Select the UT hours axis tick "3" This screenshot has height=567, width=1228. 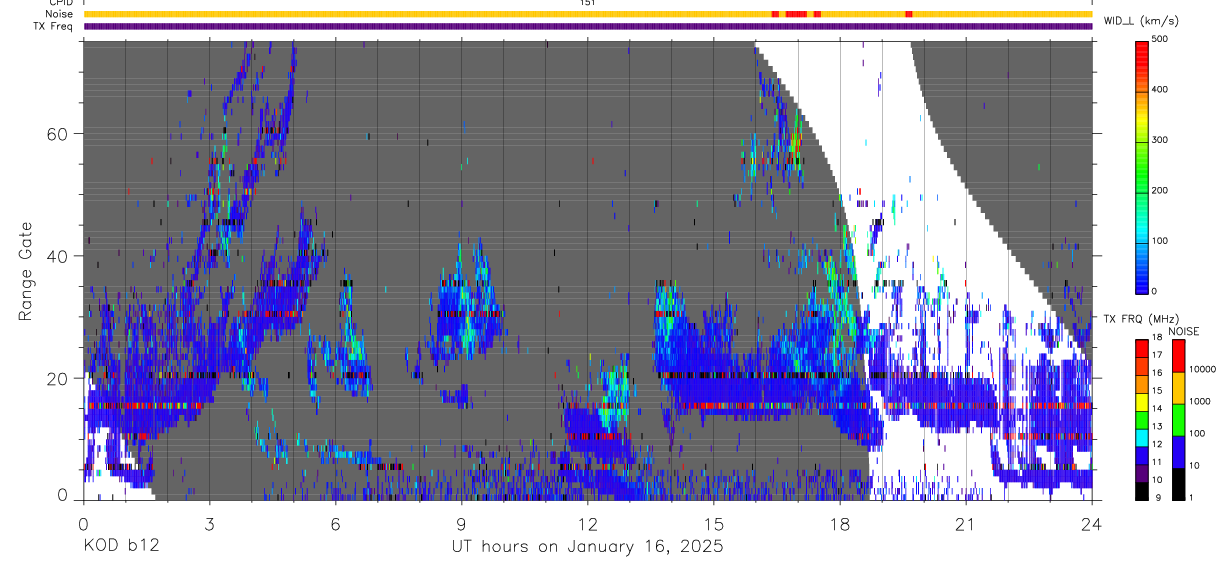point(209,523)
